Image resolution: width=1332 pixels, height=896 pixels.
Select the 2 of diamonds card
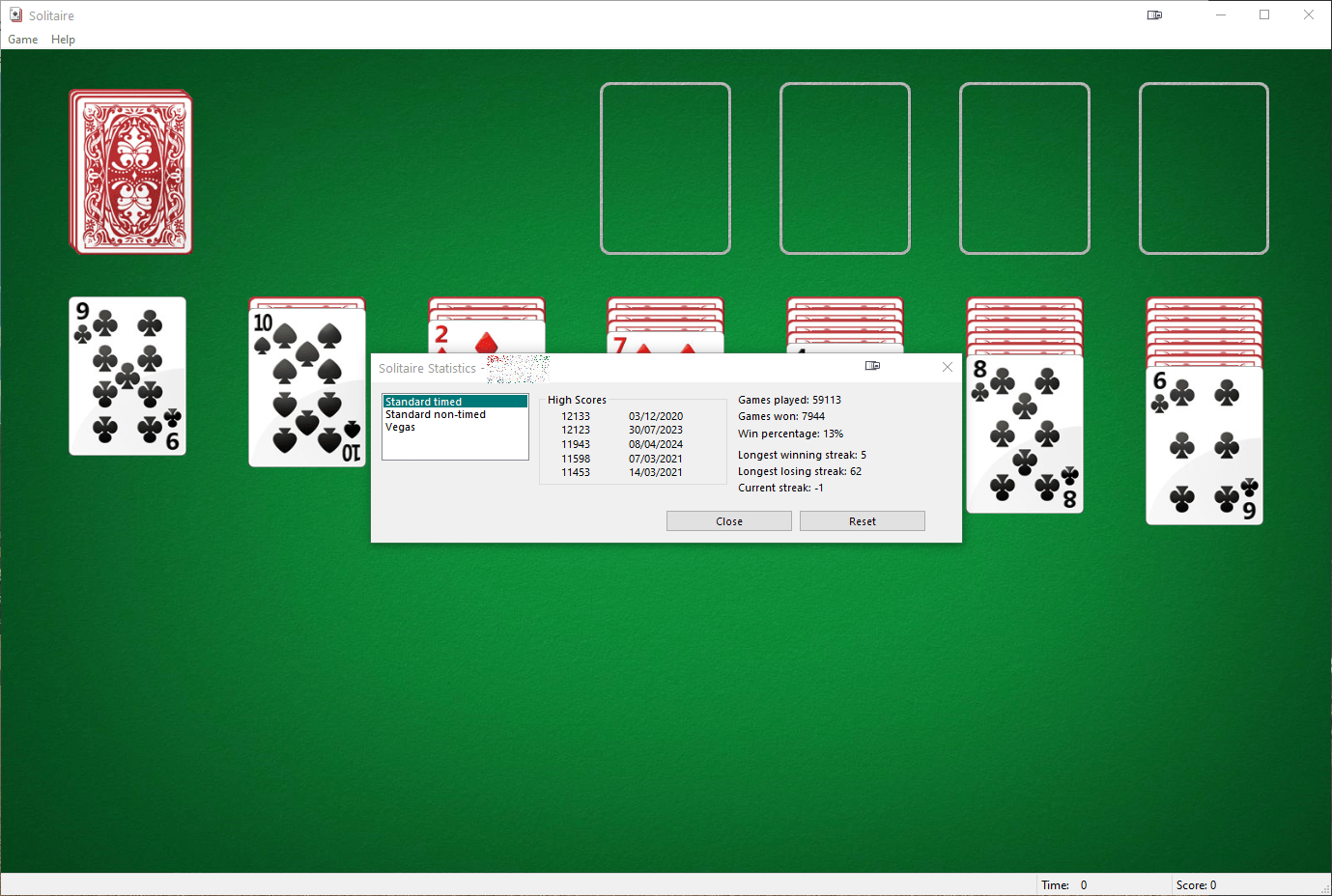click(x=487, y=337)
